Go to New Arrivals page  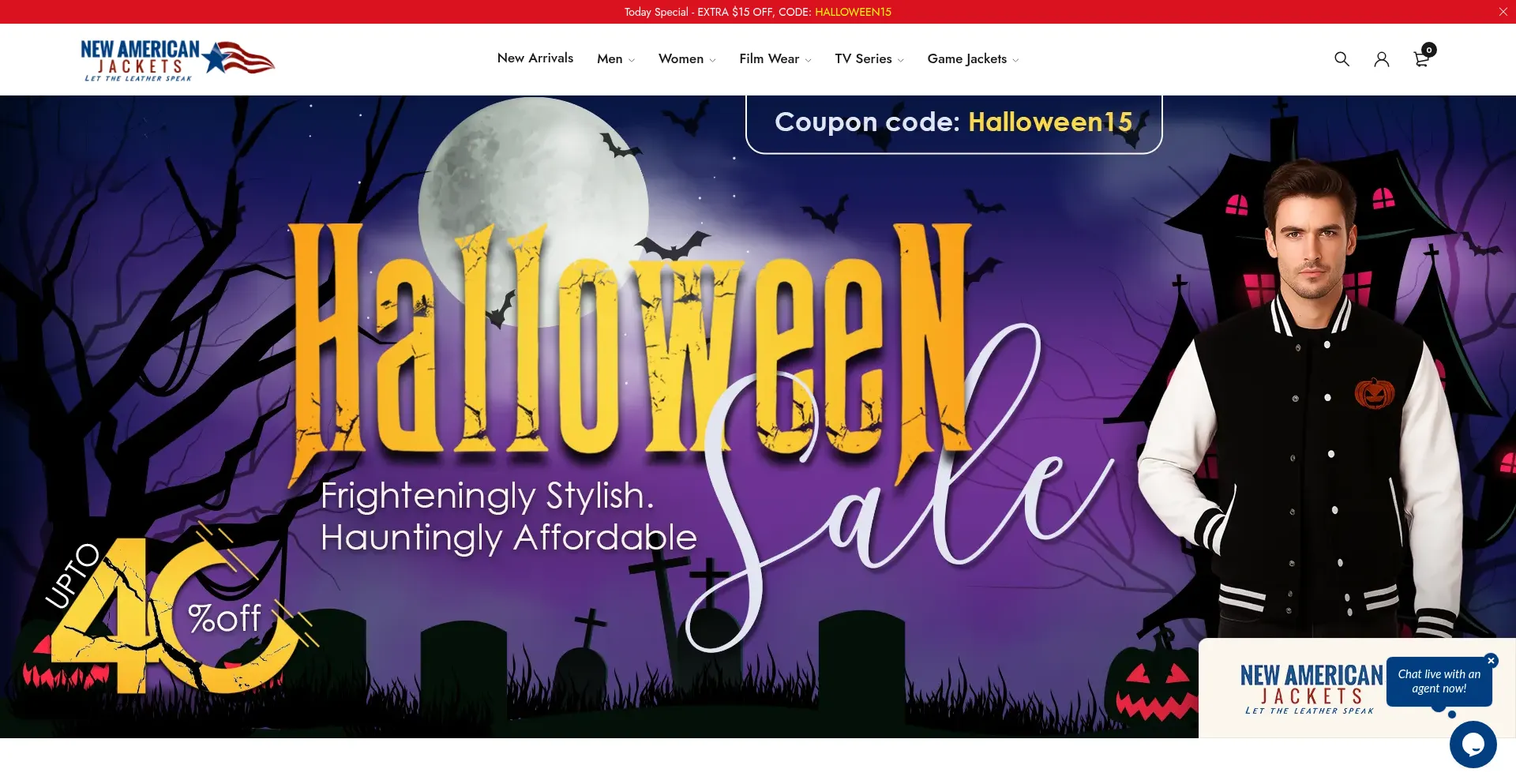(x=535, y=58)
